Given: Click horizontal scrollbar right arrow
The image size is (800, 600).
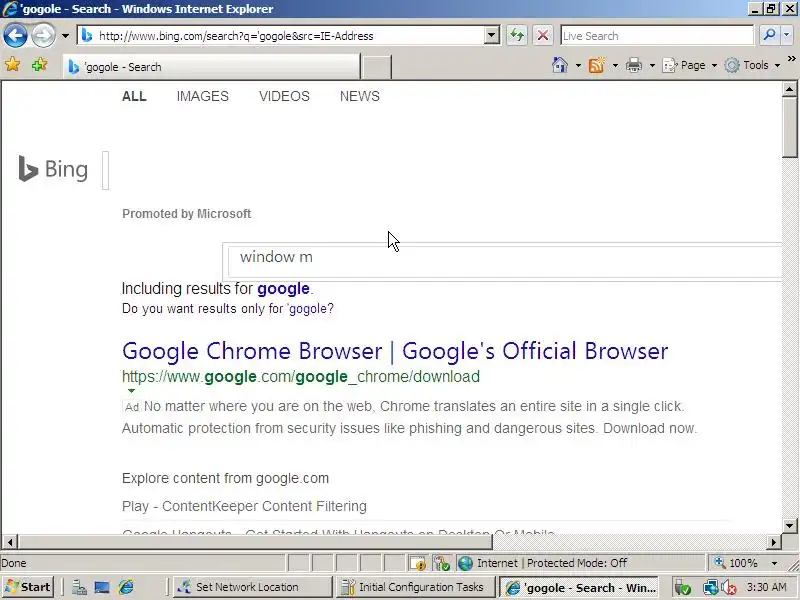Looking at the screenshot, I should tap(774, 542).
